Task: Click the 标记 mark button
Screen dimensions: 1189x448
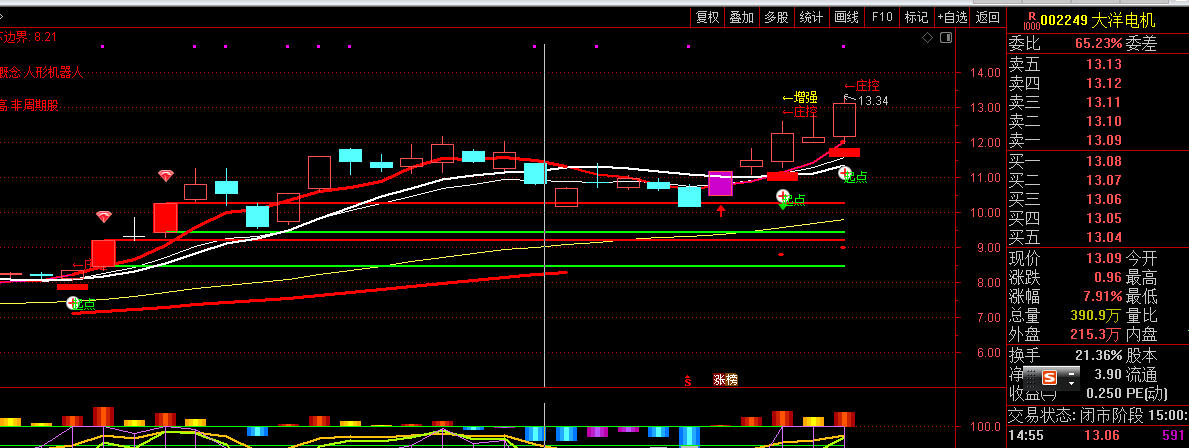Action: [916, 17]
